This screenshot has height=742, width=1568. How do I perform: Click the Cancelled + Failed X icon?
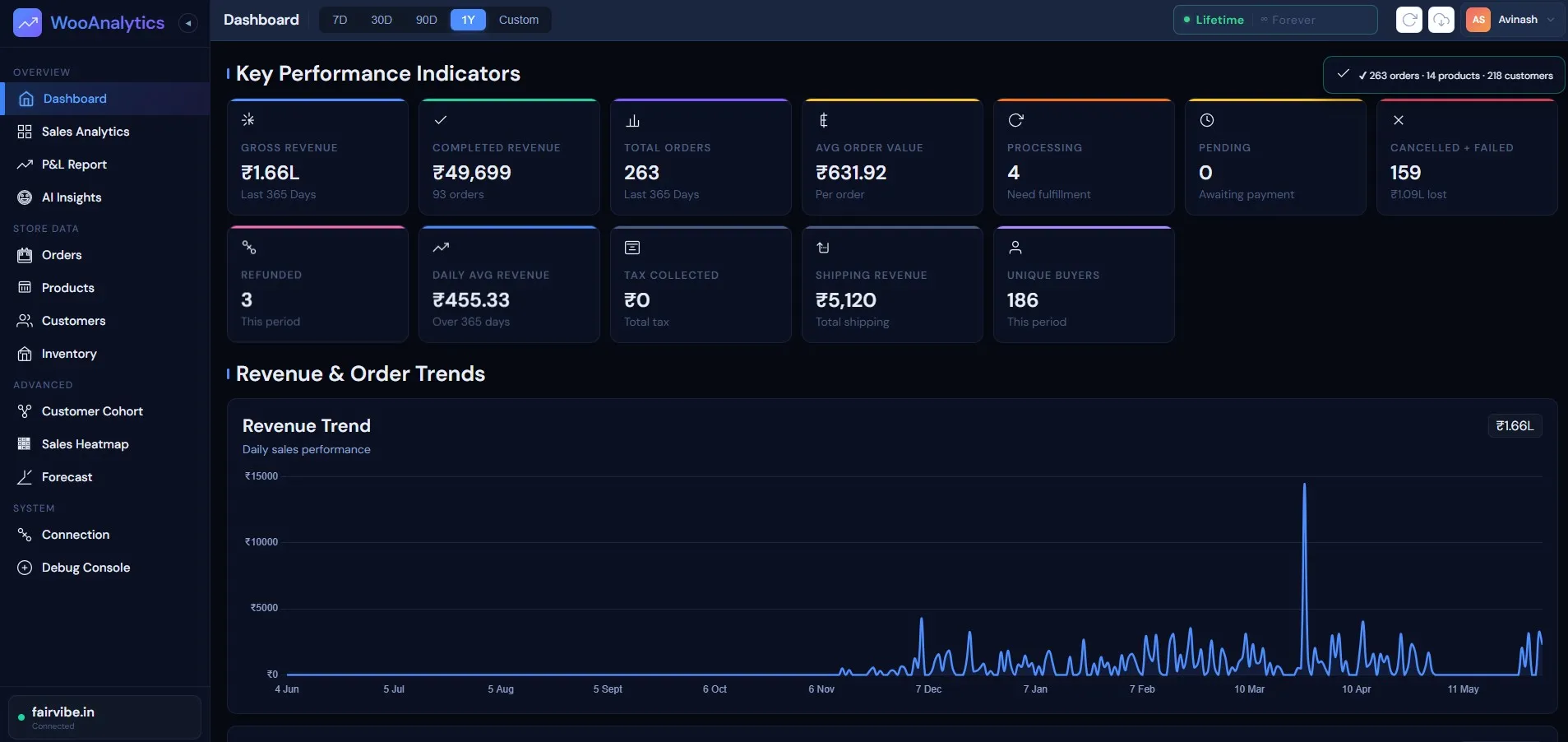click(1399, 120)
